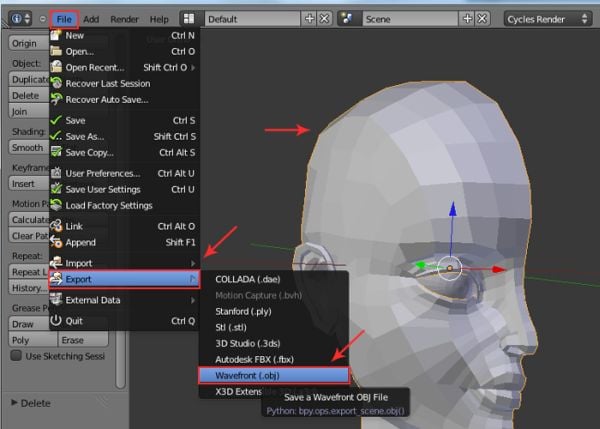This screenshot has width=600, height=429.
Task: Click the Default layout name field
Action: (x=250, y=19)
